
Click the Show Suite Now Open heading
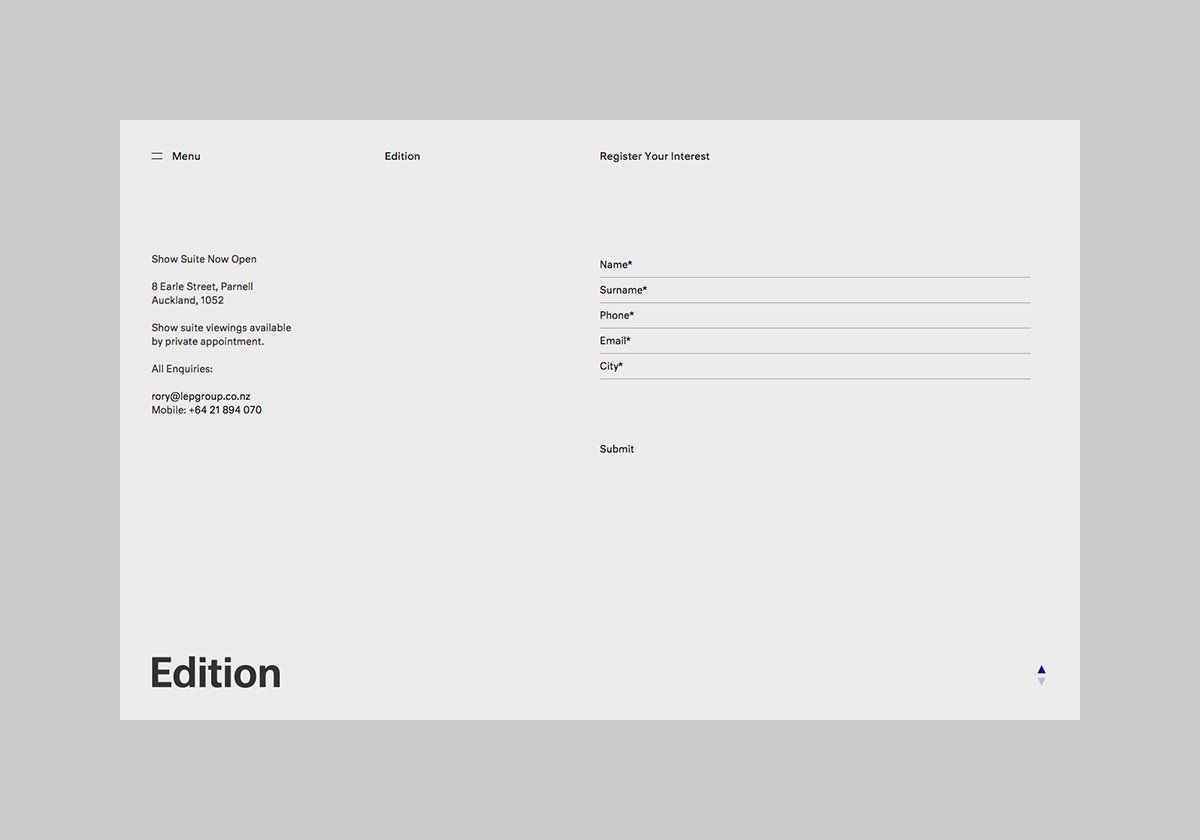pos(204,259)
